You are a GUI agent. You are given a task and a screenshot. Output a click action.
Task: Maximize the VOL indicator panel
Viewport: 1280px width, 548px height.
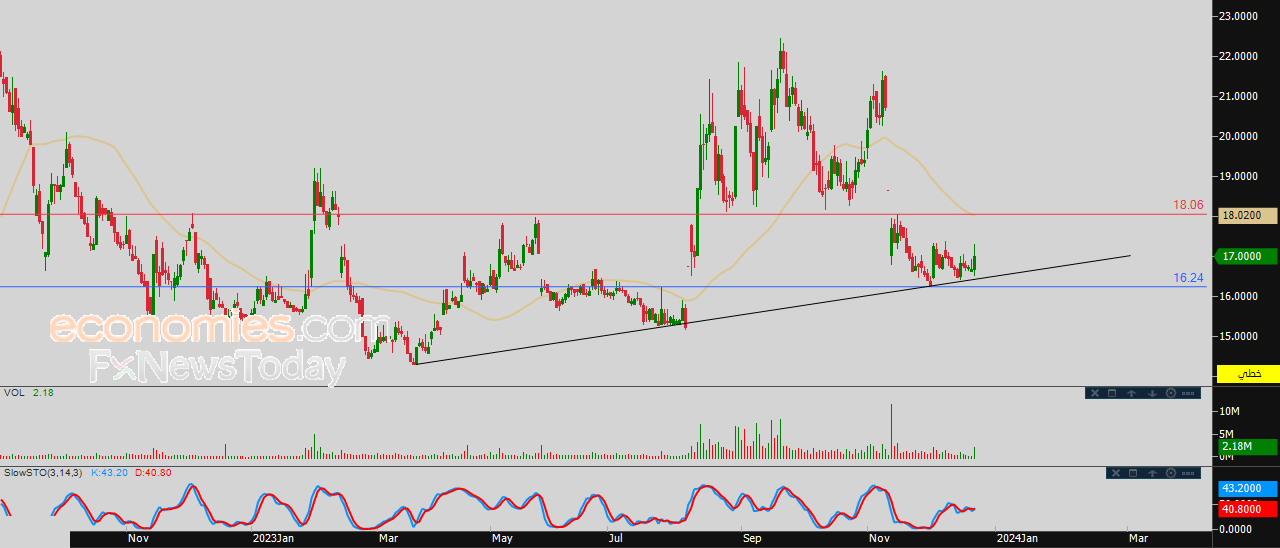(1113, 393)
